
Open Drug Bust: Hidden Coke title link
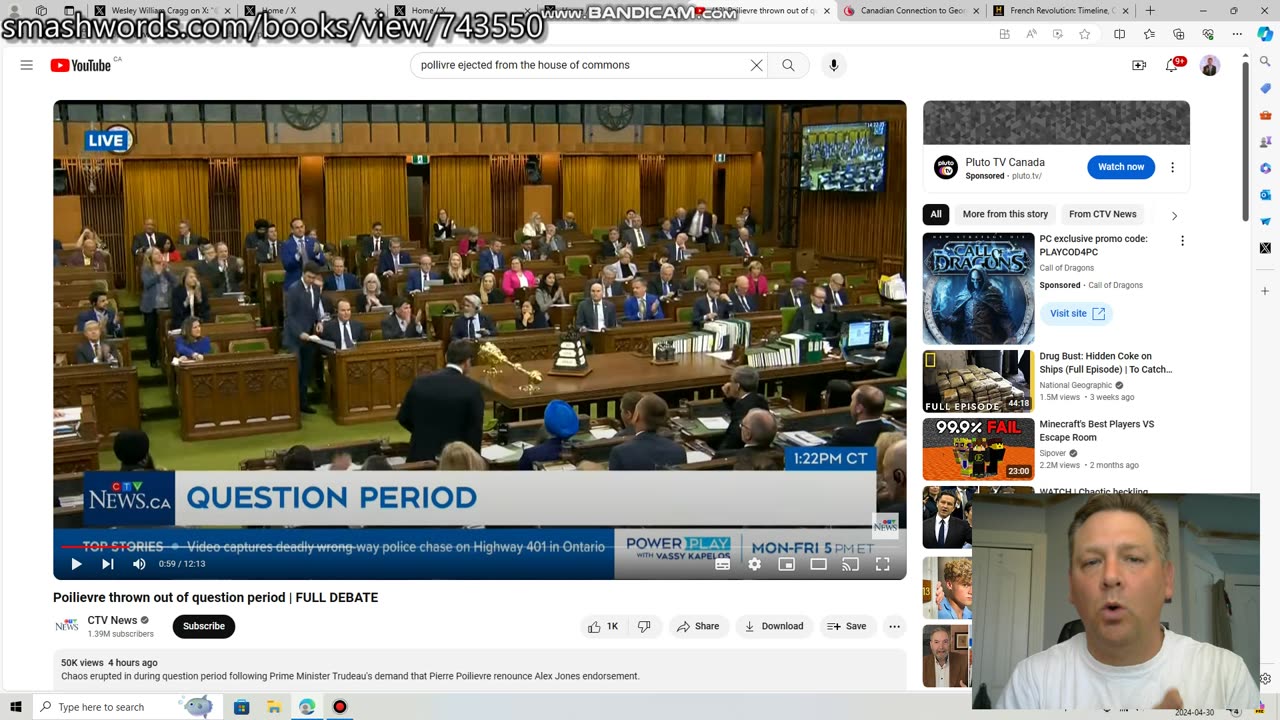pos(1105,362)
